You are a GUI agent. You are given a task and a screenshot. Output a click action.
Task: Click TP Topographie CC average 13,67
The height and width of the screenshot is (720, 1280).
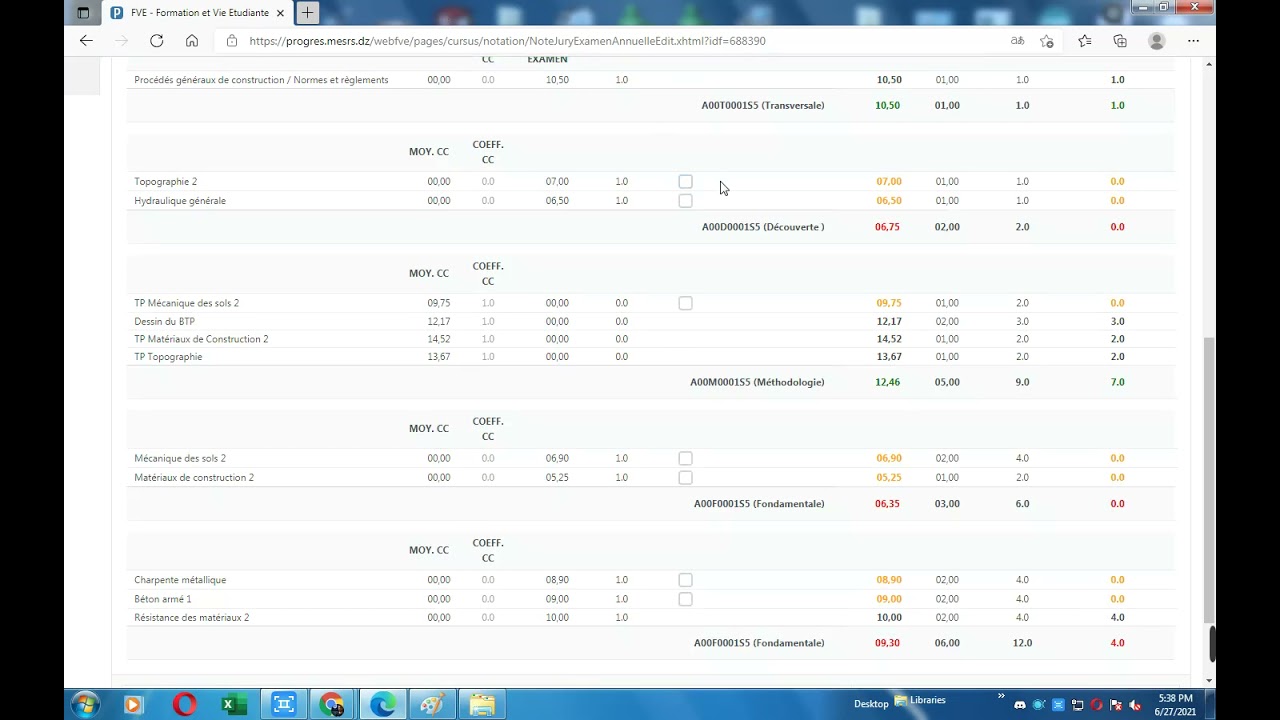pyautogui.click(x=439, y=357)
